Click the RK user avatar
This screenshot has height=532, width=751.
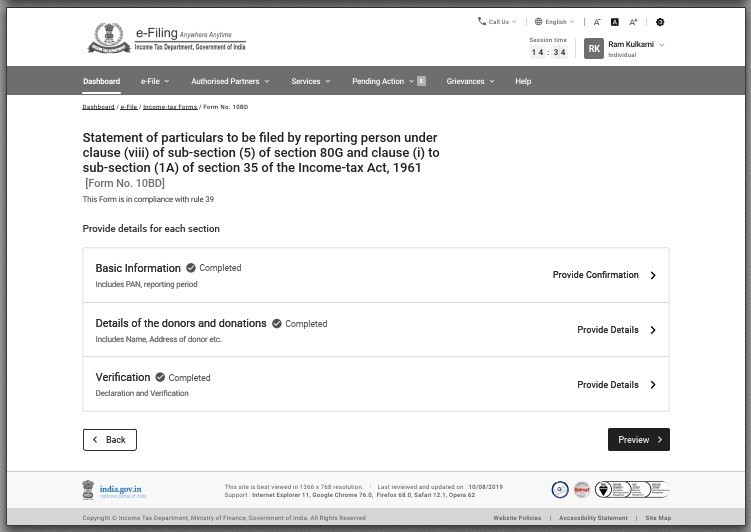(x=594, y=48)
